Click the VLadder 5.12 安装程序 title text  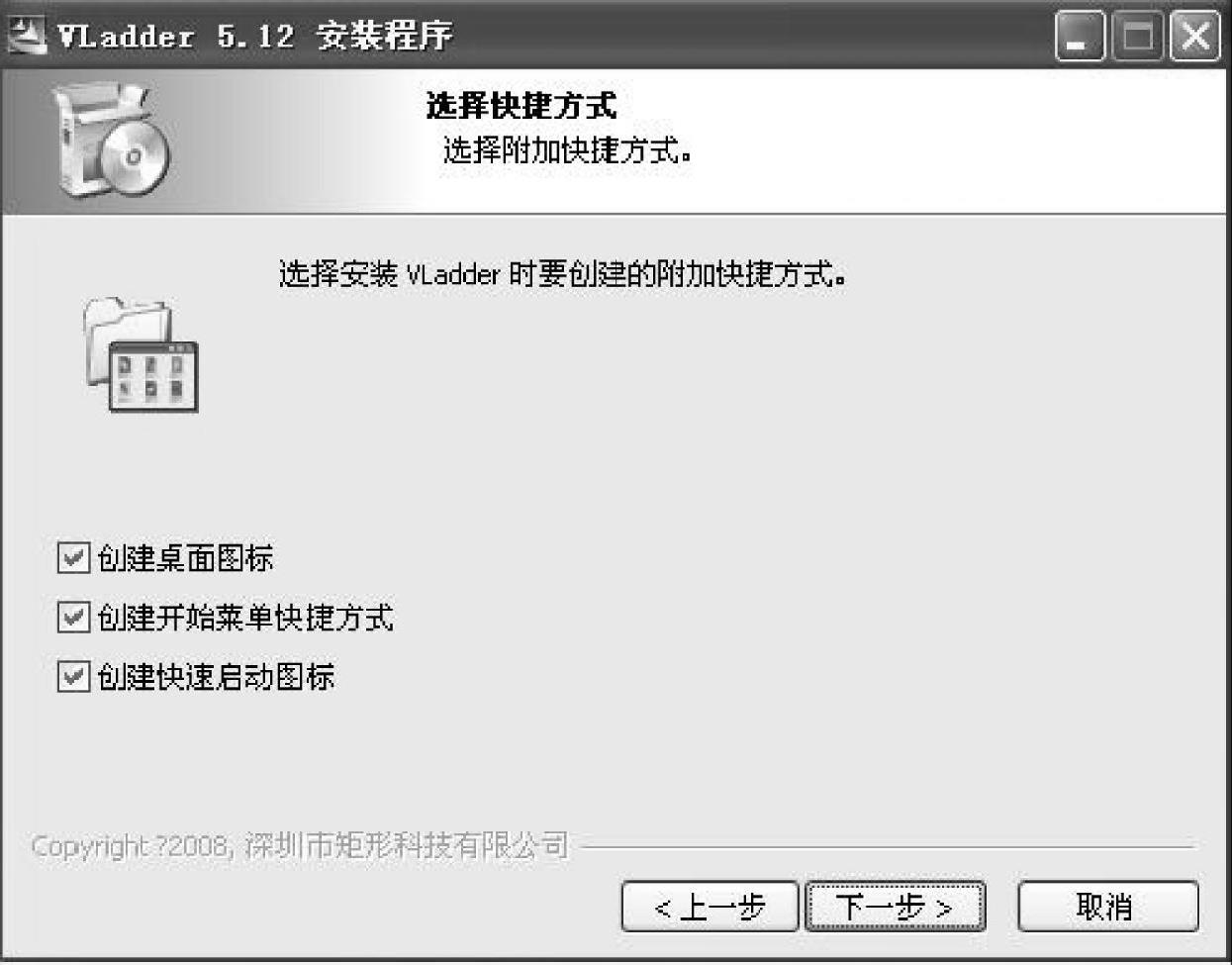[x=255, y=36]
